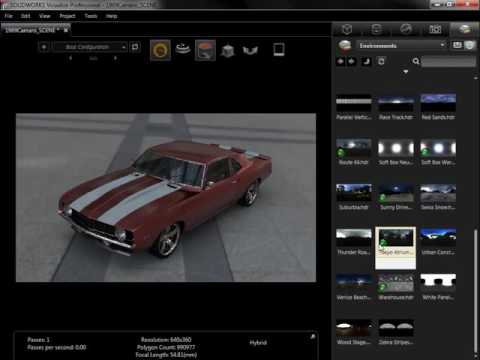Click the curved backdrop icon in toolbar
Viewport: 480px width, 360px height.
point(250,50)
